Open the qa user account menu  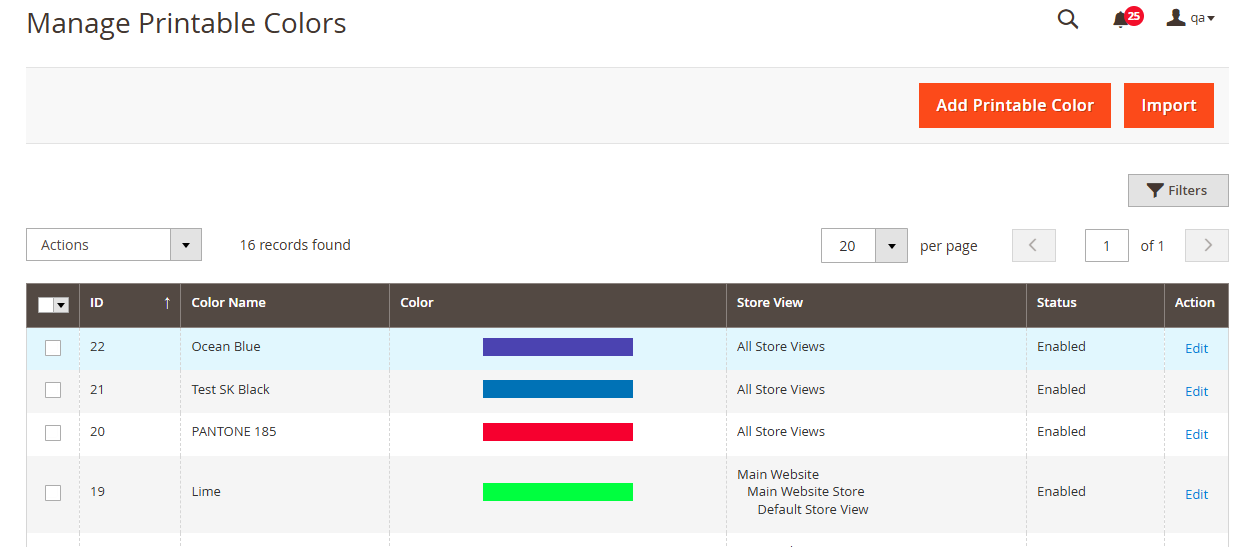1190,18
